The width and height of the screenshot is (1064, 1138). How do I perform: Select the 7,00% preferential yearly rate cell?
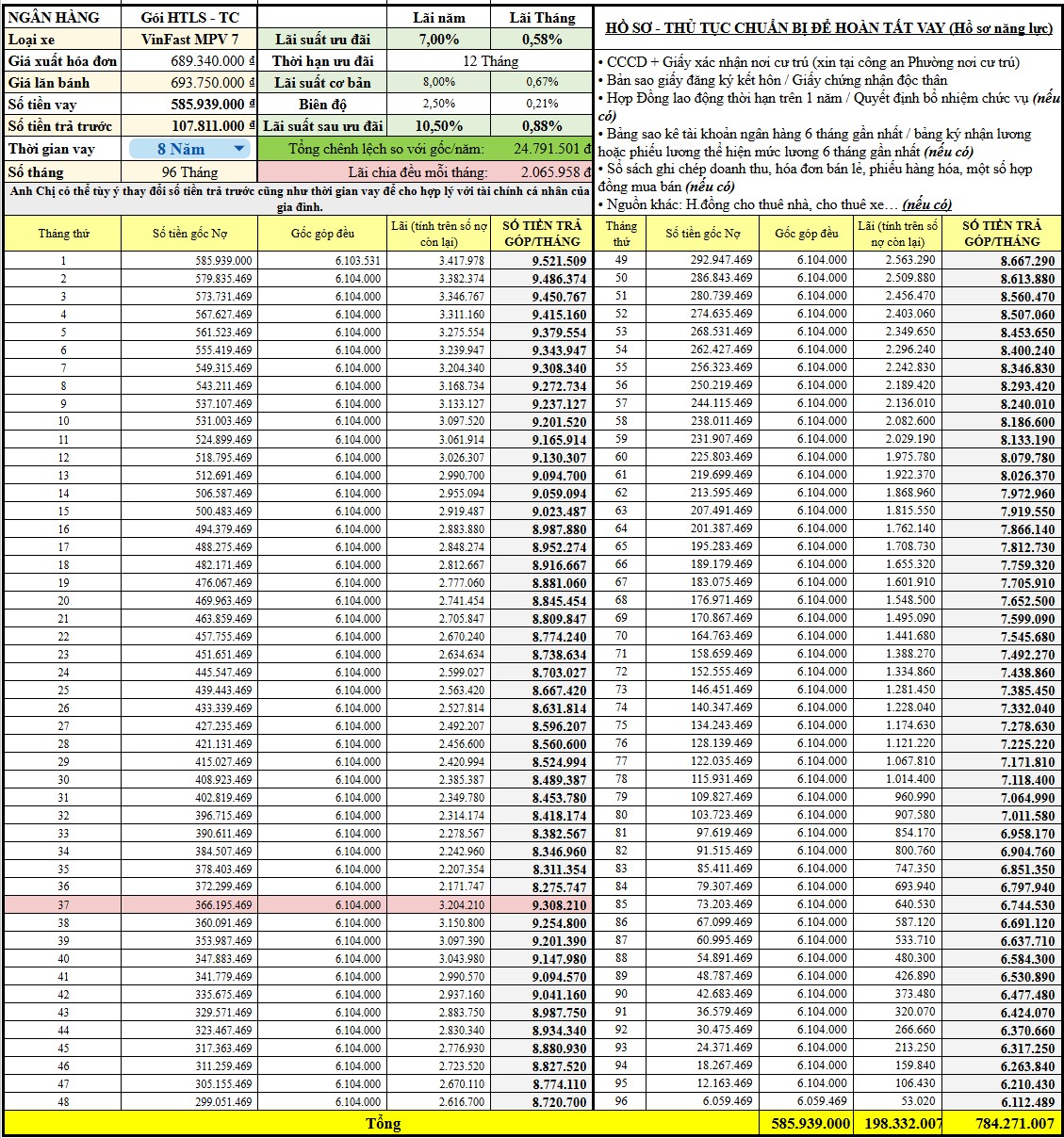pyautogui.click(x=438, y=40)
